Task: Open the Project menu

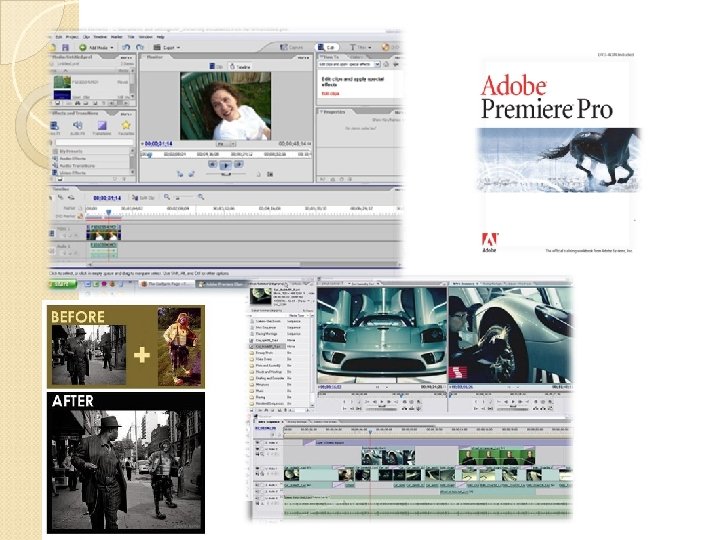Action: pyautogui.click(x=72, y=37)
